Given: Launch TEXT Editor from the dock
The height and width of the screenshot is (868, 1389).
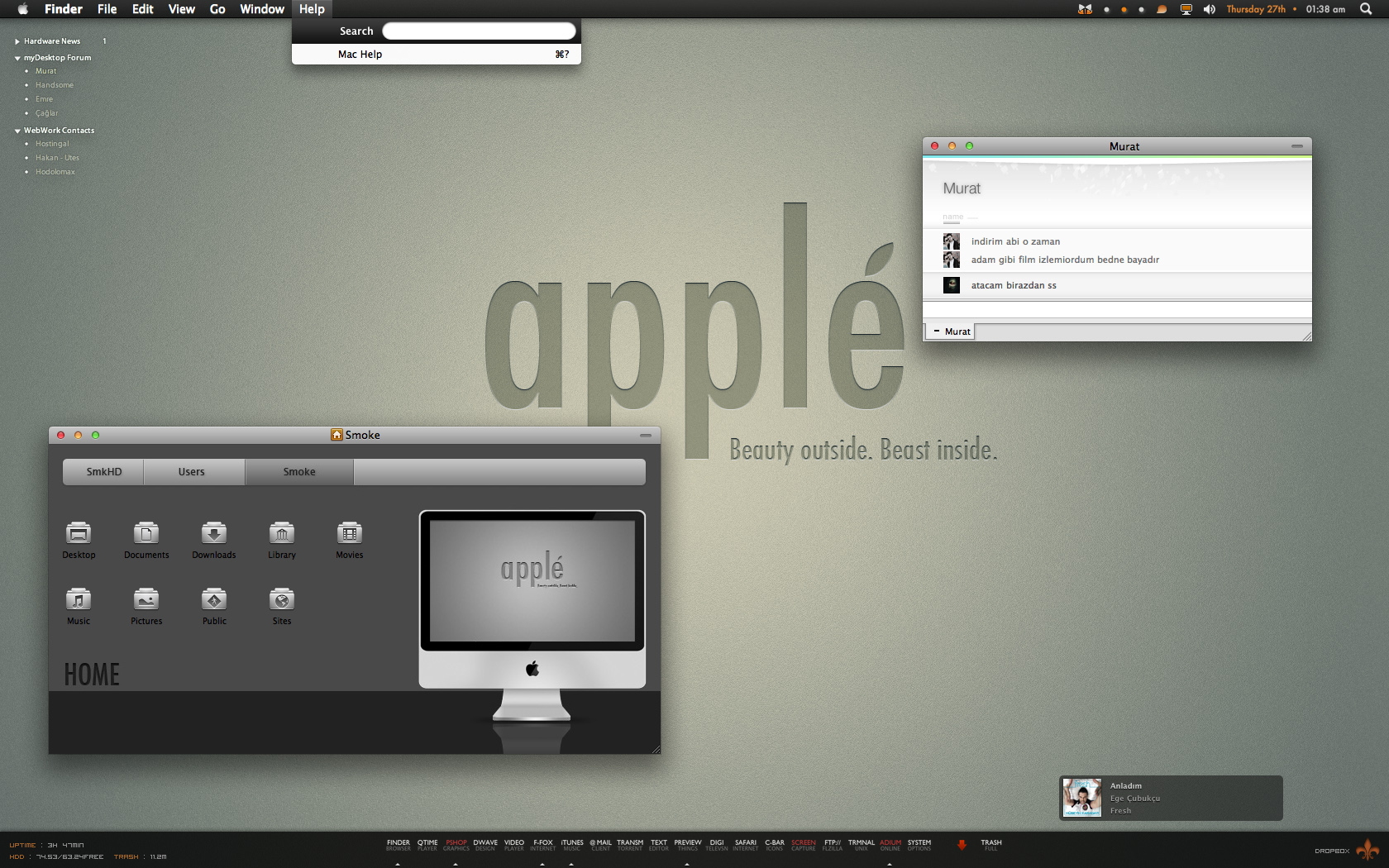Looking at the screenshot, I should pyautogui.click(x=659, y=845).
